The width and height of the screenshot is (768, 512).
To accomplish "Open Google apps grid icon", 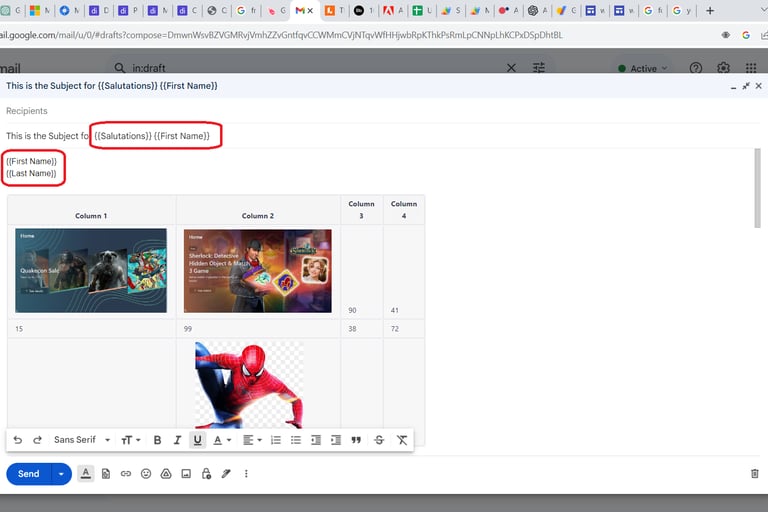I will click(x=751, y=68).
